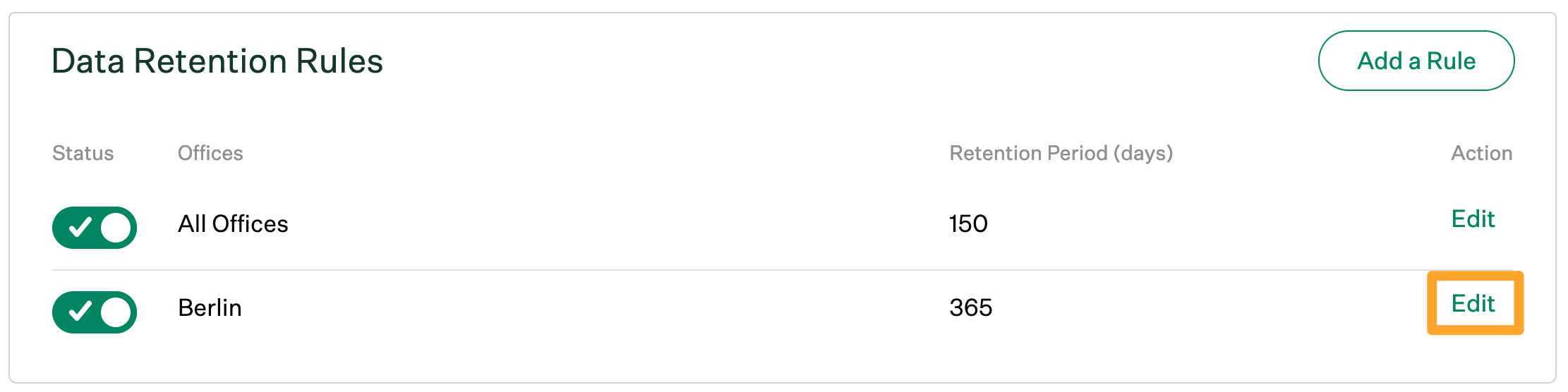Open Edit for the Berlin rule

click(x=1473, y=304)
